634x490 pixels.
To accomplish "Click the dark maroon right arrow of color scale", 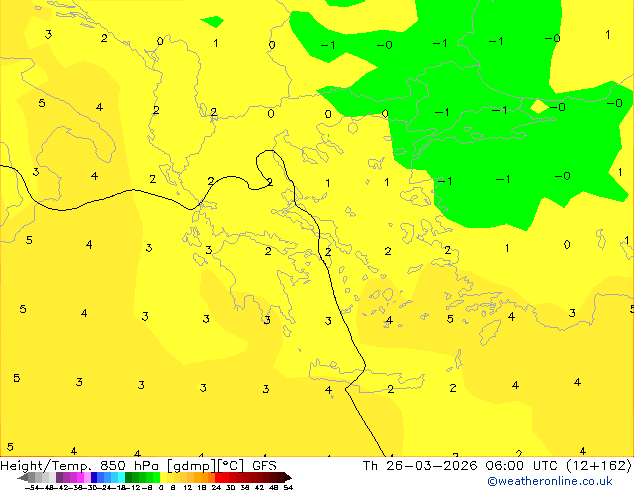I will tap(288, 478).
